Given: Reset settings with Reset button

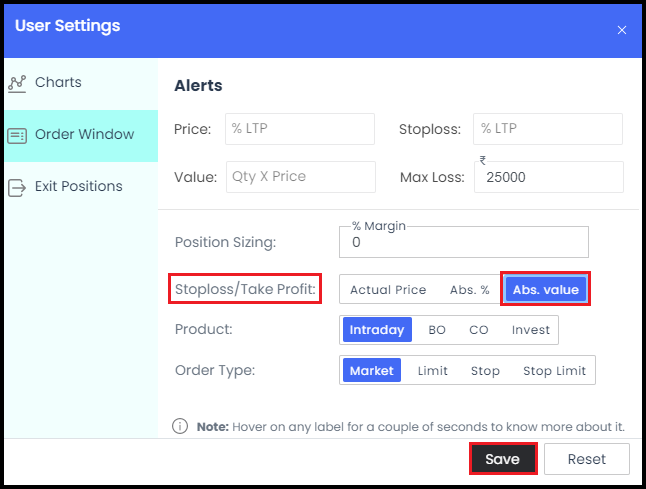Looking at the screenshot, I should click(587, 459).
